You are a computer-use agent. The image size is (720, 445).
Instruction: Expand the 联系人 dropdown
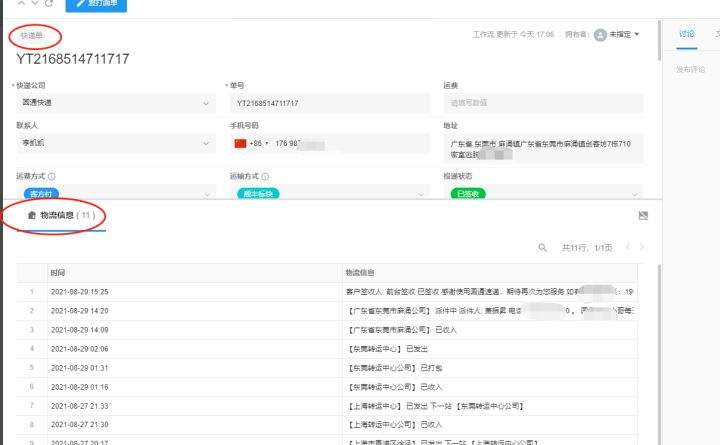[x=113, y=143]
